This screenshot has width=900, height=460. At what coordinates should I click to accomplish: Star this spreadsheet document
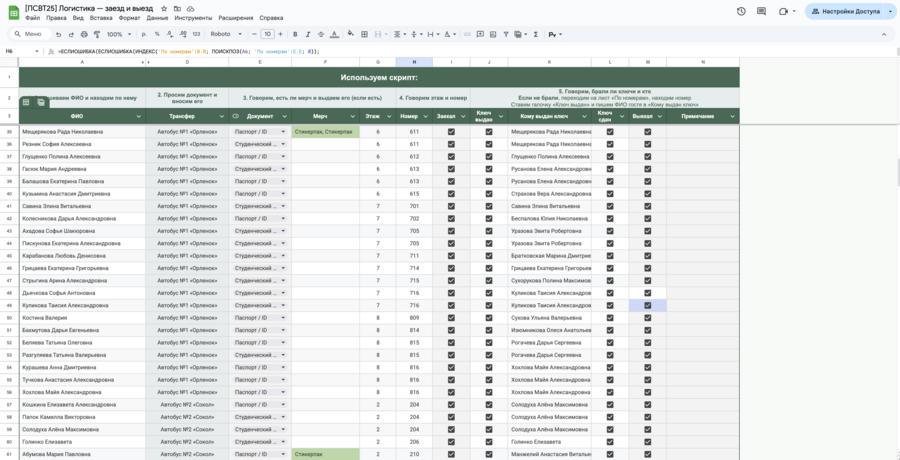click(164, 8)
